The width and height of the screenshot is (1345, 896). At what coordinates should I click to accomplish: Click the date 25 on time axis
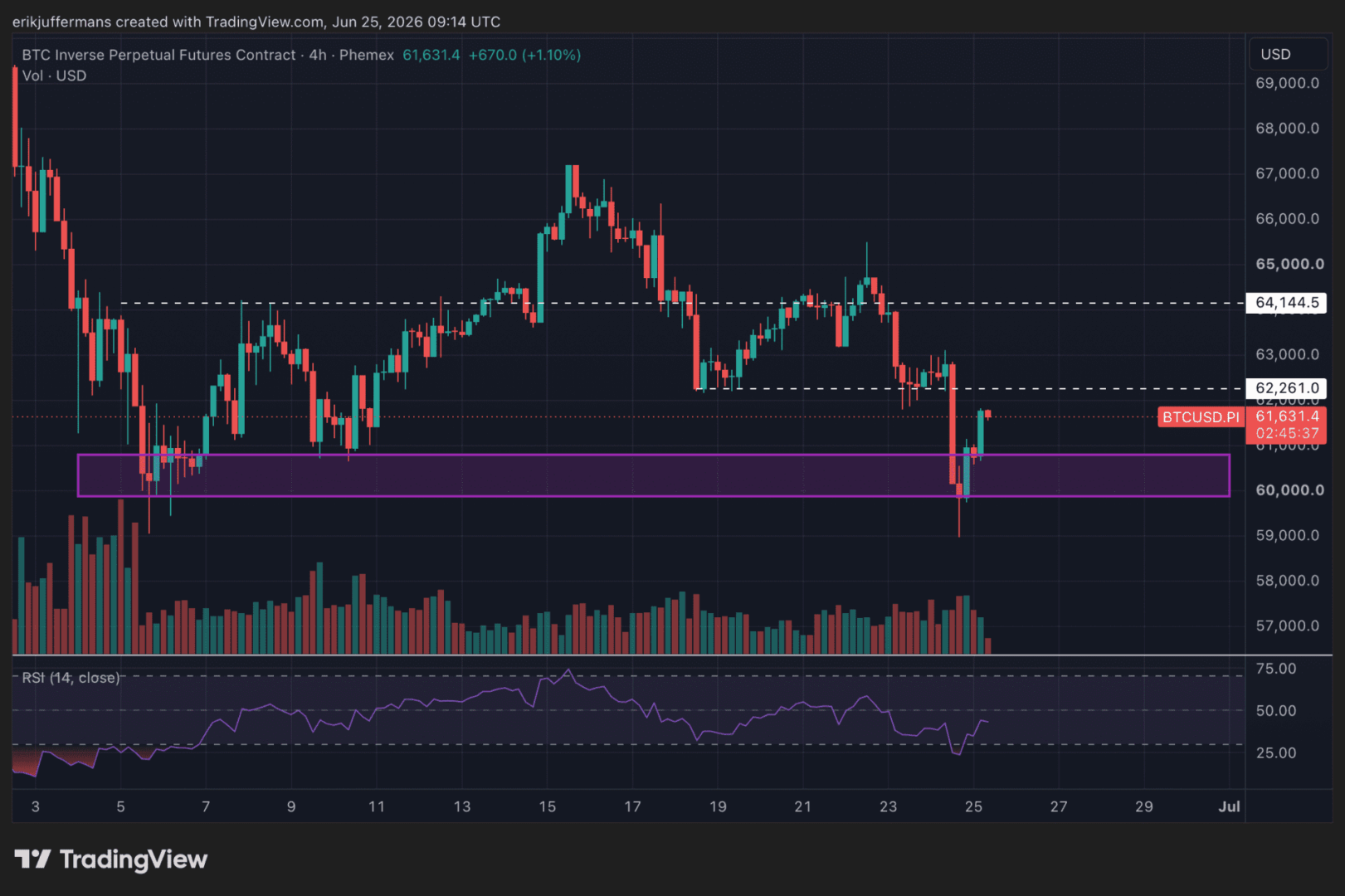[973, 806]
